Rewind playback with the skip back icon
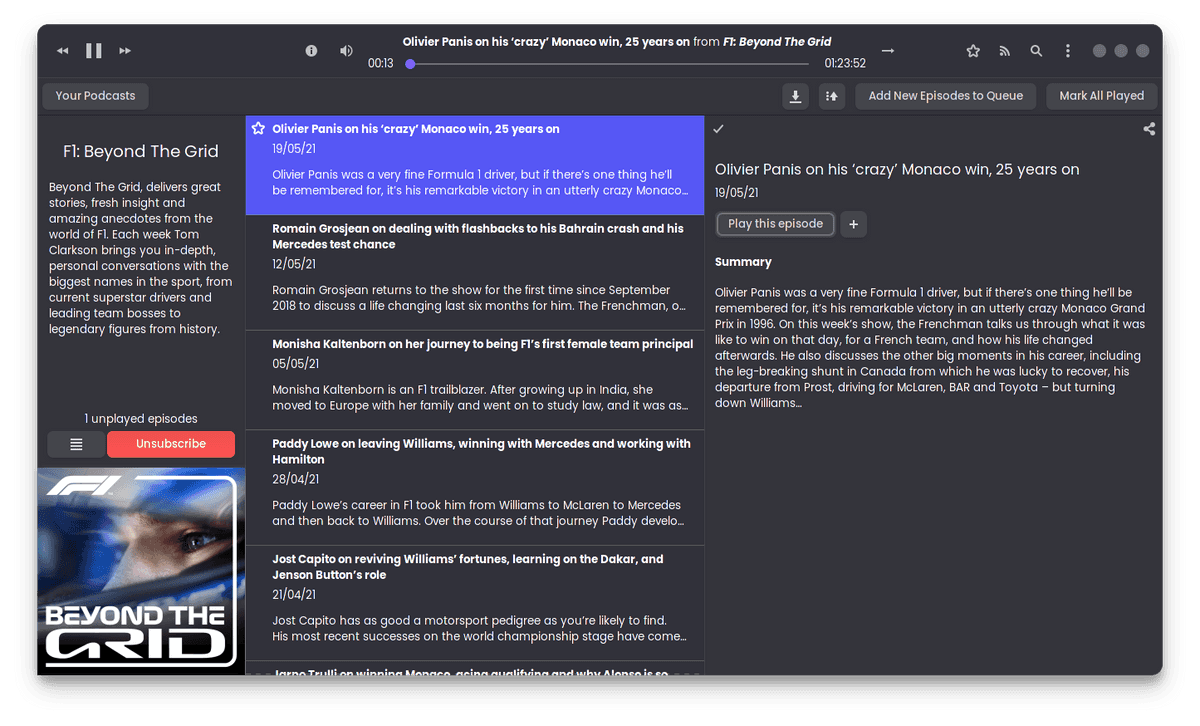The image size is (1200, 726). (x=63, y=51)
